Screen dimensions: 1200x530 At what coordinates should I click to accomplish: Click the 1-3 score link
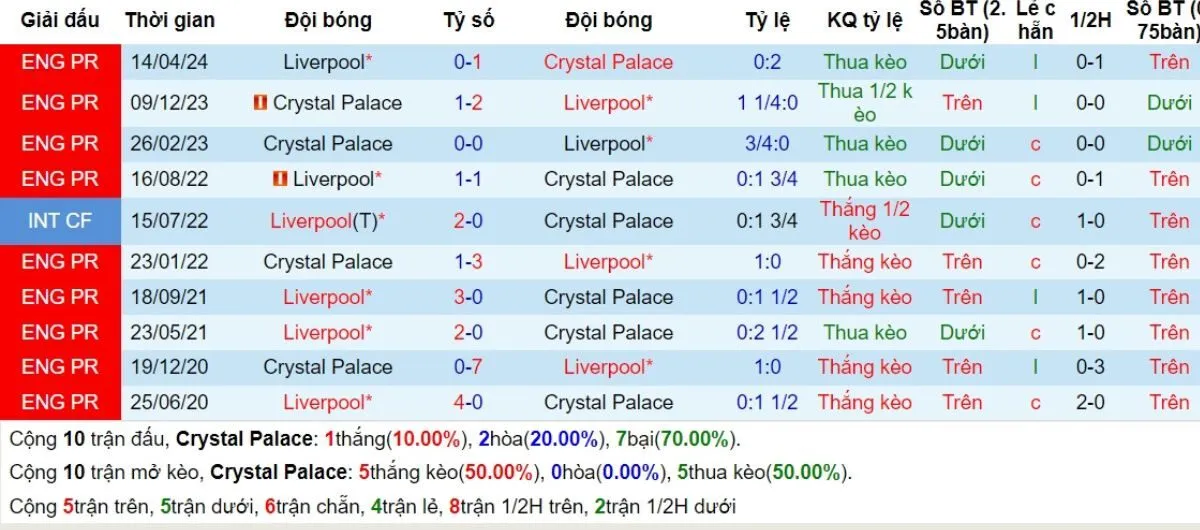pos(468,262)
